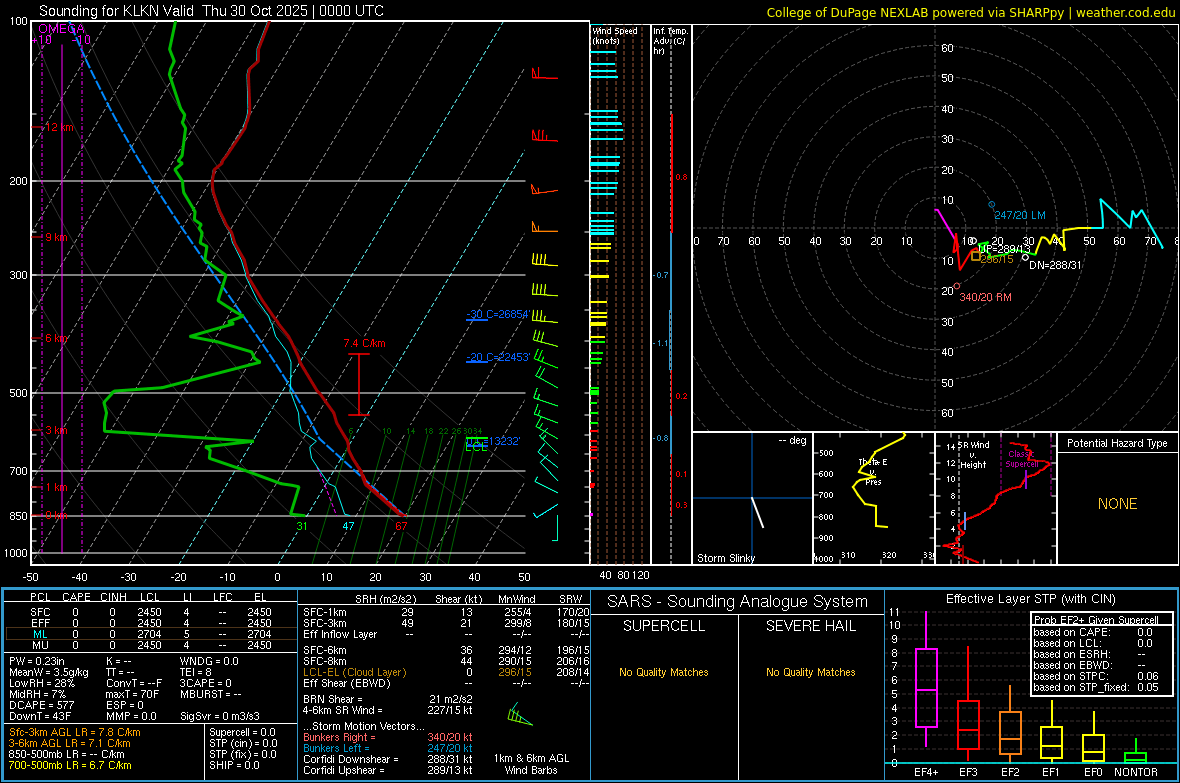Click the yellow NONE hazard type
Viewport: 1180px width, 783px height.
(1118, 504)
